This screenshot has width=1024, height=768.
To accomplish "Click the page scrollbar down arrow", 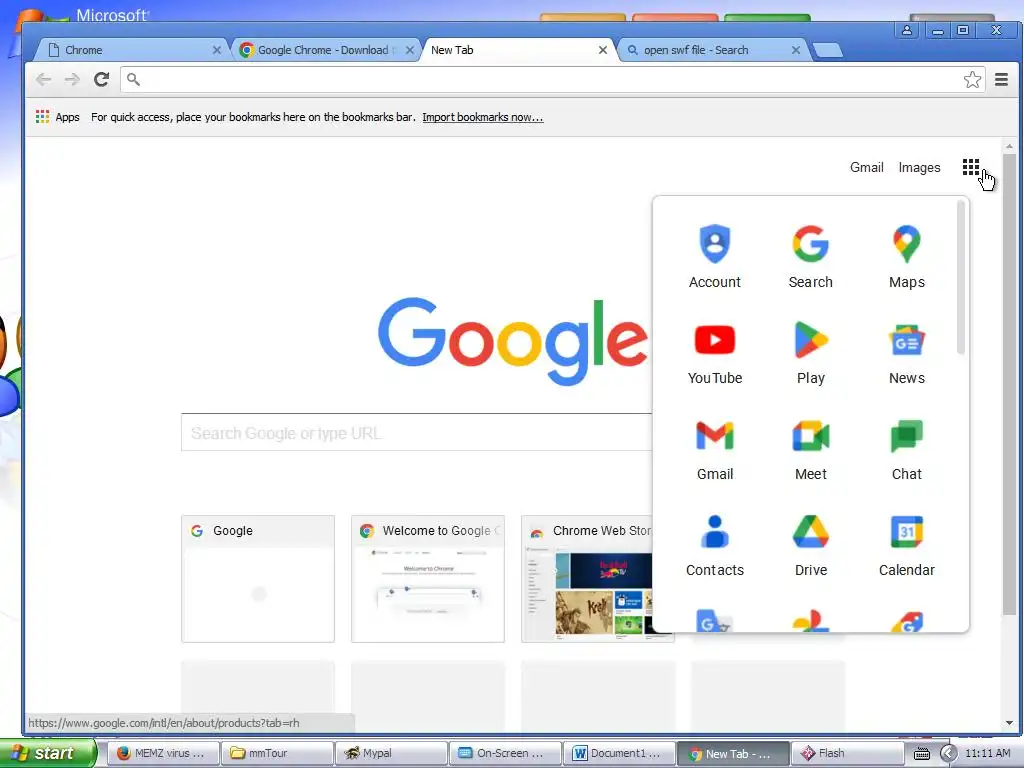I will 1009,723.
